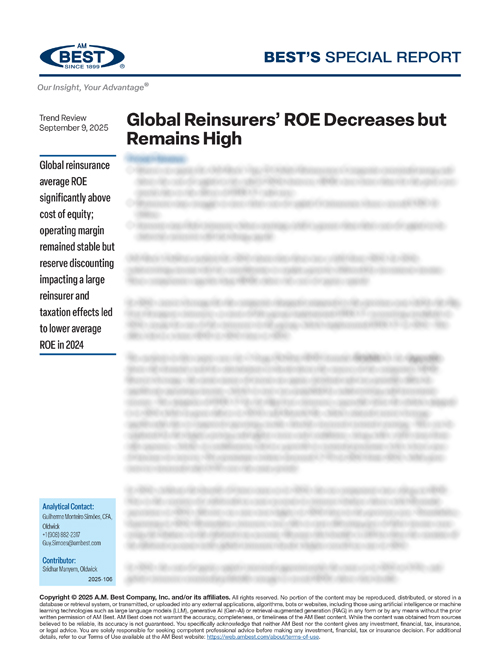This screenshot has width=500, height=647.
Task: Select the title 'Global Reinsurers' ROE Decreases but Remains High'
Action: click(286, 129)
